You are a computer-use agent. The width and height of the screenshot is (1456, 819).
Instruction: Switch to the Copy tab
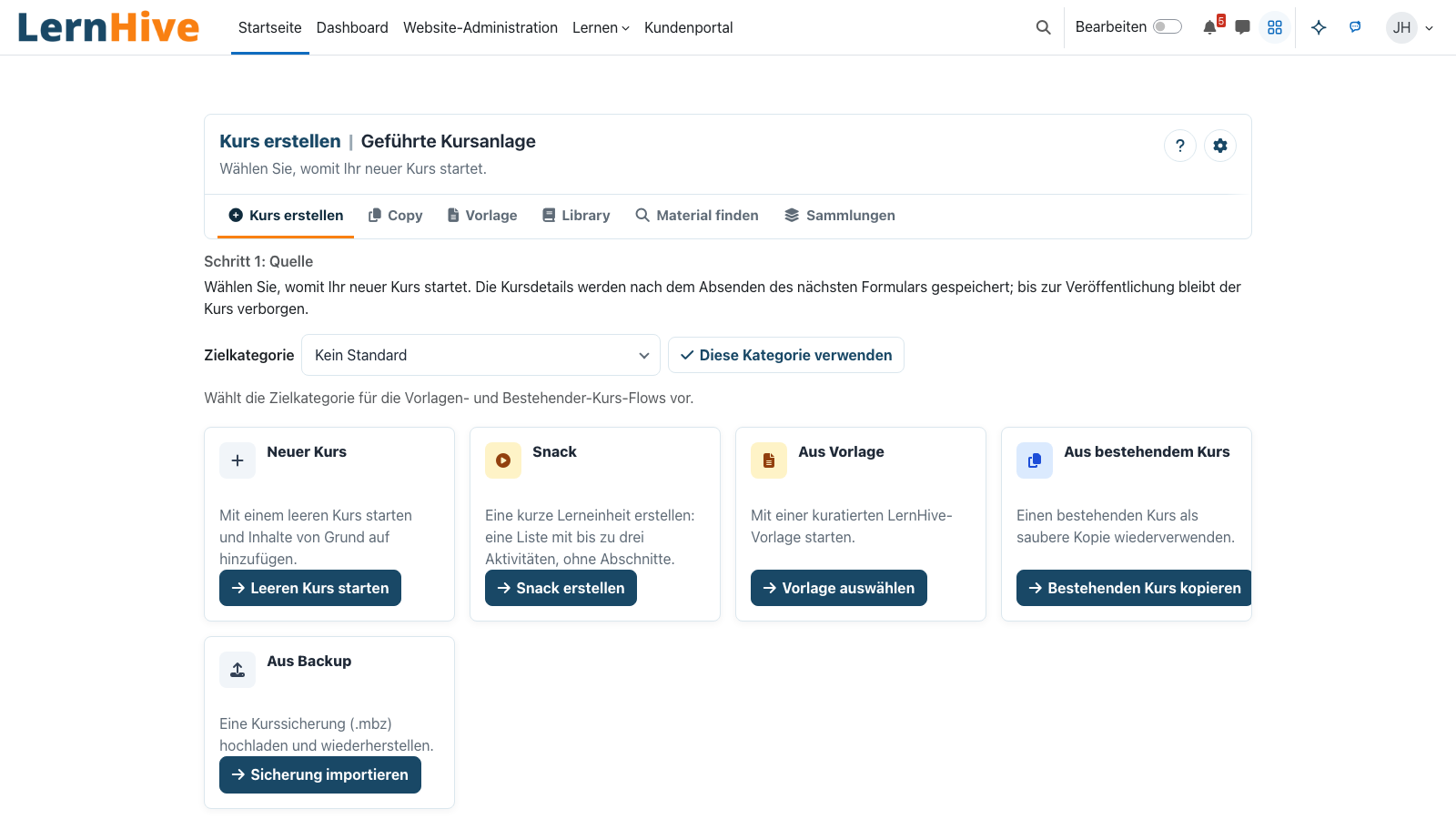pos(395,216)
